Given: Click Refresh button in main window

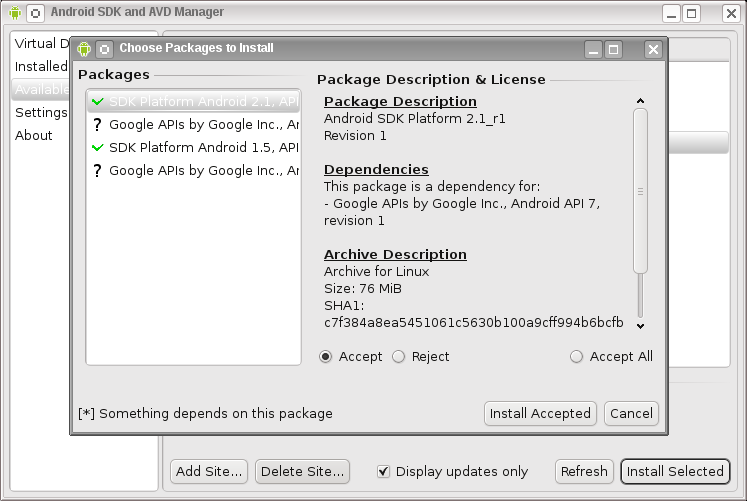Looking at the screenshot, I should click(584, 471).
